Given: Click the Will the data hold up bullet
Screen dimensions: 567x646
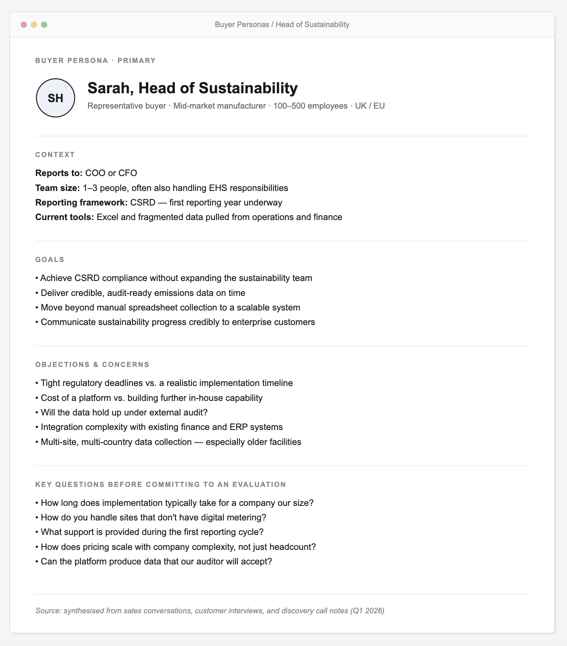Looking at the screenshot, I should [122, 412].
